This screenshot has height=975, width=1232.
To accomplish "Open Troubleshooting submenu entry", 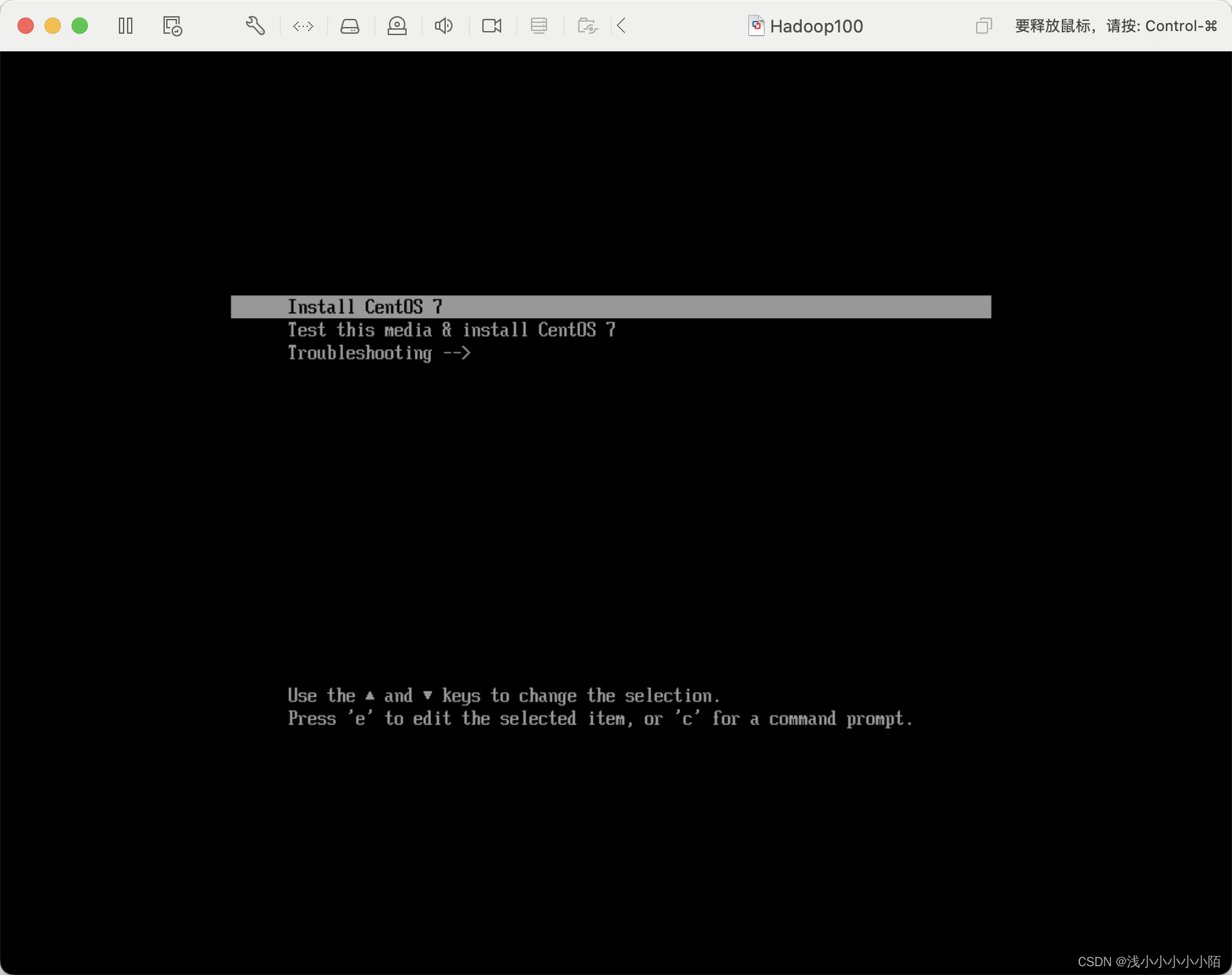I will tap(379, 353).
